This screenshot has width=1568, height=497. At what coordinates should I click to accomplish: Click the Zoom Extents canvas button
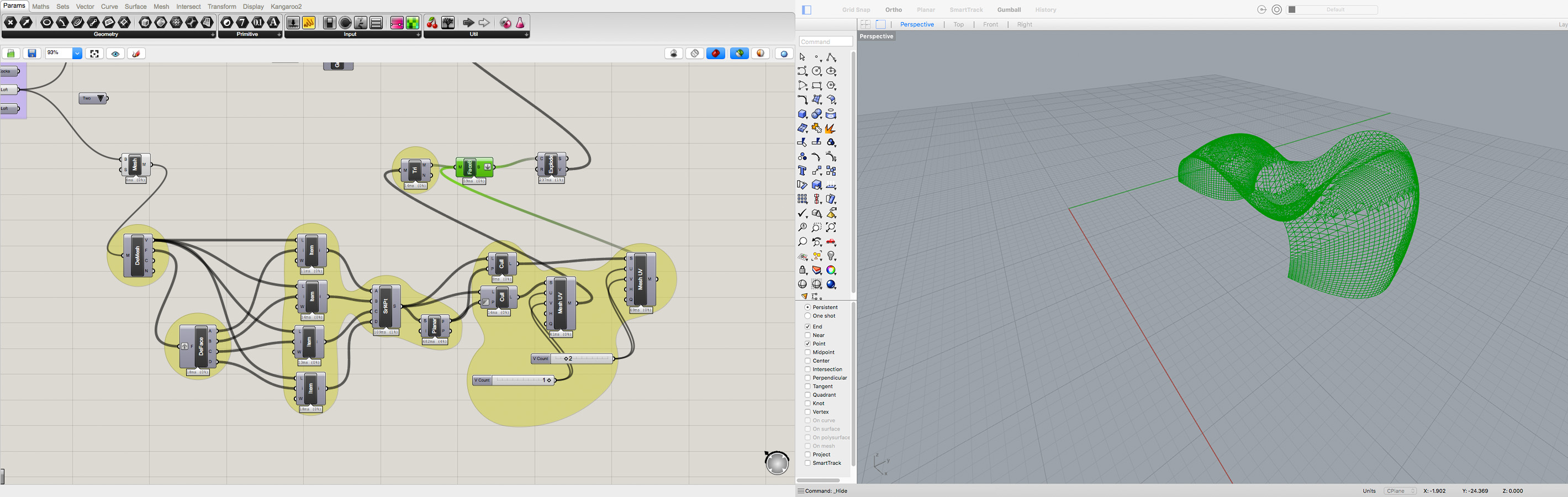(94, 54)
